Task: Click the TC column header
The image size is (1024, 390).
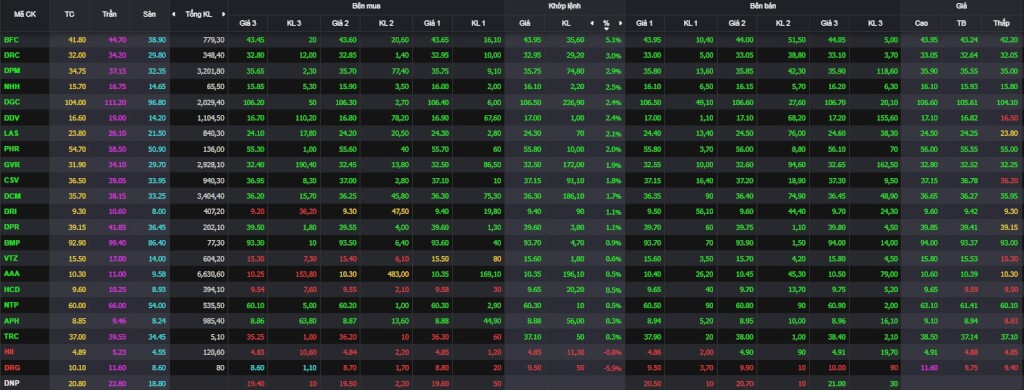Action: (x=71, y=14)
